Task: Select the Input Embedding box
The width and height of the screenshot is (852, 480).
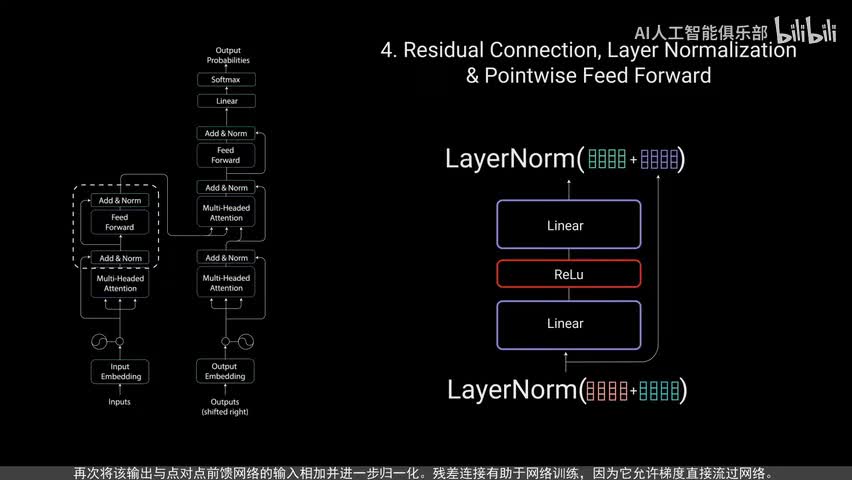Action: coord(119,371)
